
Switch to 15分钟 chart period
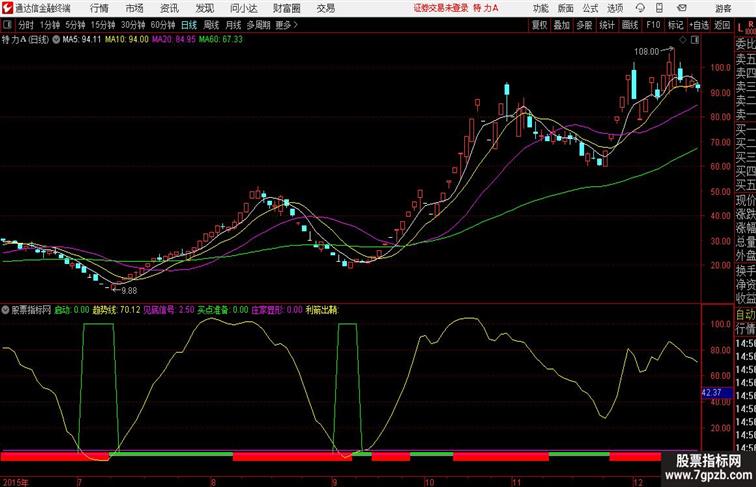click(x=103, y=25)
